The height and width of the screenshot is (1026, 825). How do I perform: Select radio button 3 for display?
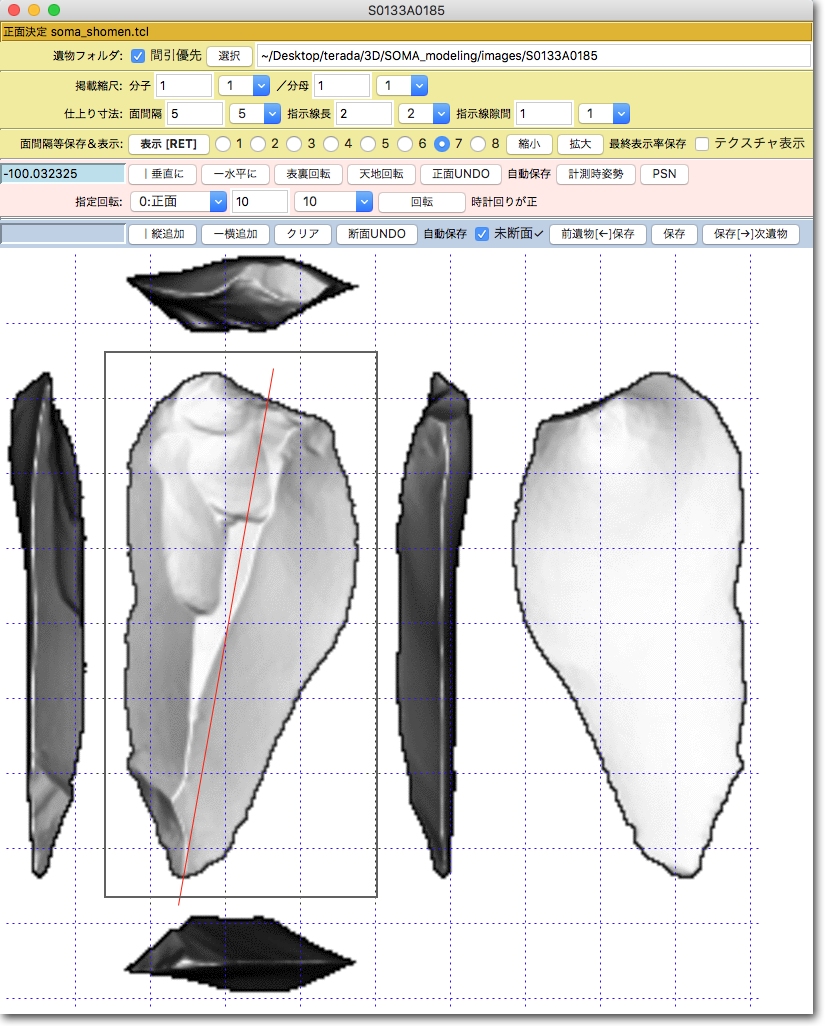click(x=293, y=143)
